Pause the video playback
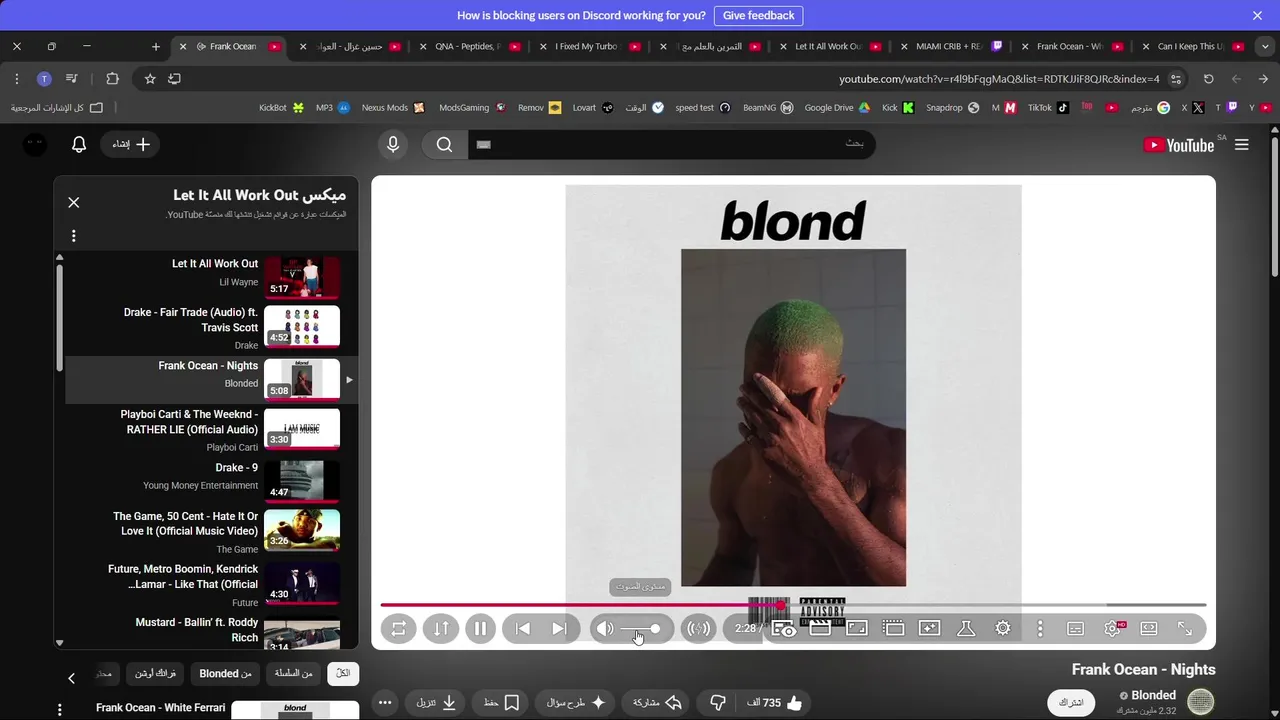 pyautogui.click(x=480, y=629)
